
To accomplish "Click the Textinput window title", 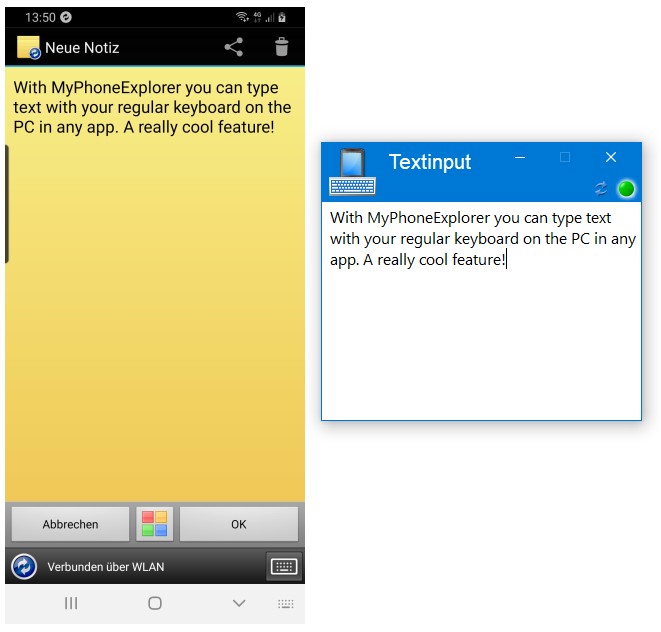I will coord(430,162).
